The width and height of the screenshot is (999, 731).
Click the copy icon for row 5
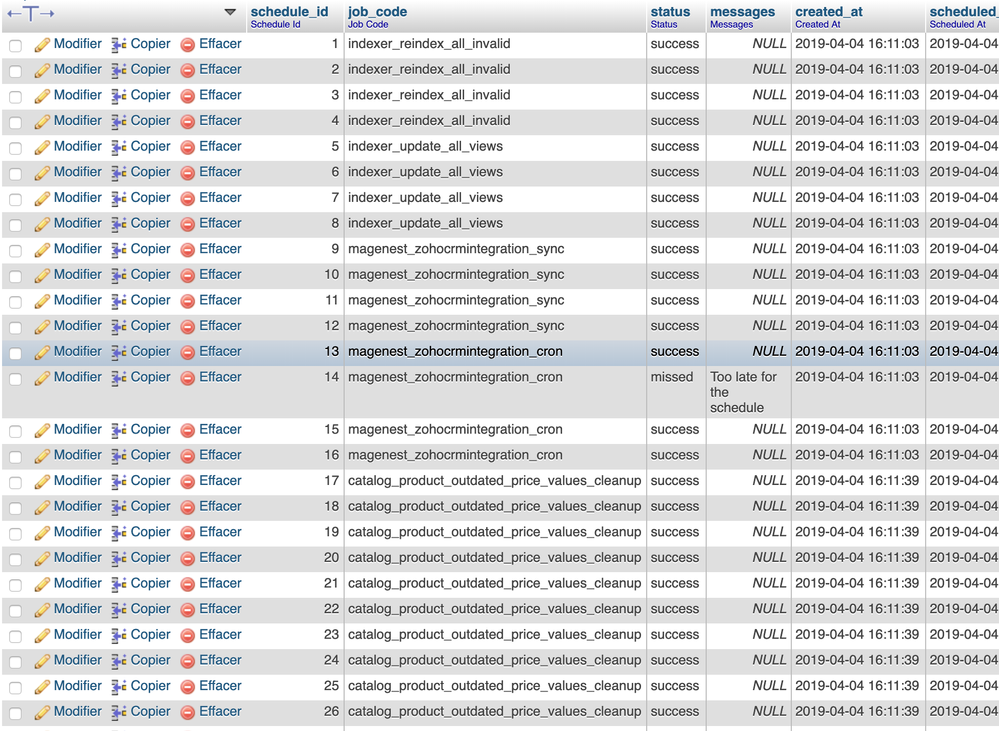[119, 147]
